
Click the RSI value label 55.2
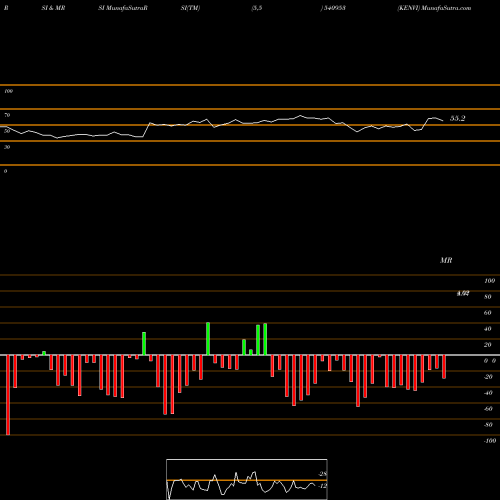(x=457, y=118)
